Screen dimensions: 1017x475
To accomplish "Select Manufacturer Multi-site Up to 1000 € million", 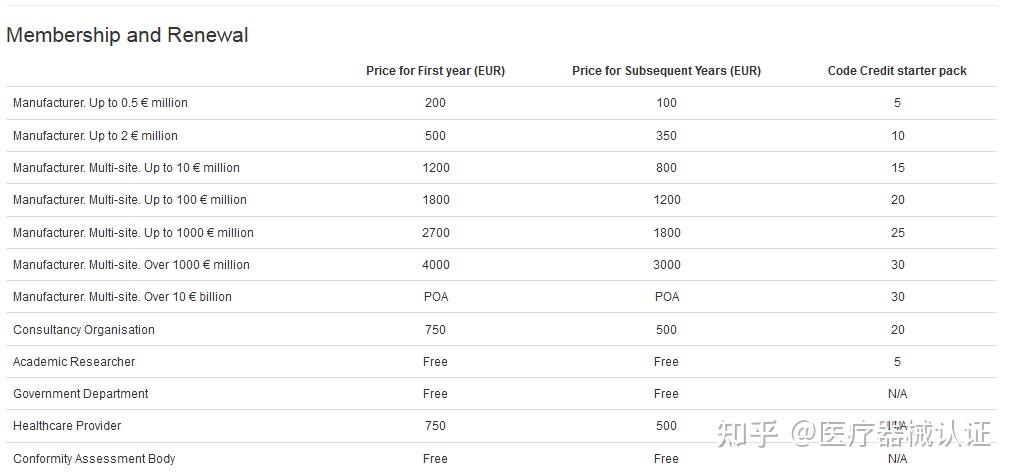I will coord(133,233).
